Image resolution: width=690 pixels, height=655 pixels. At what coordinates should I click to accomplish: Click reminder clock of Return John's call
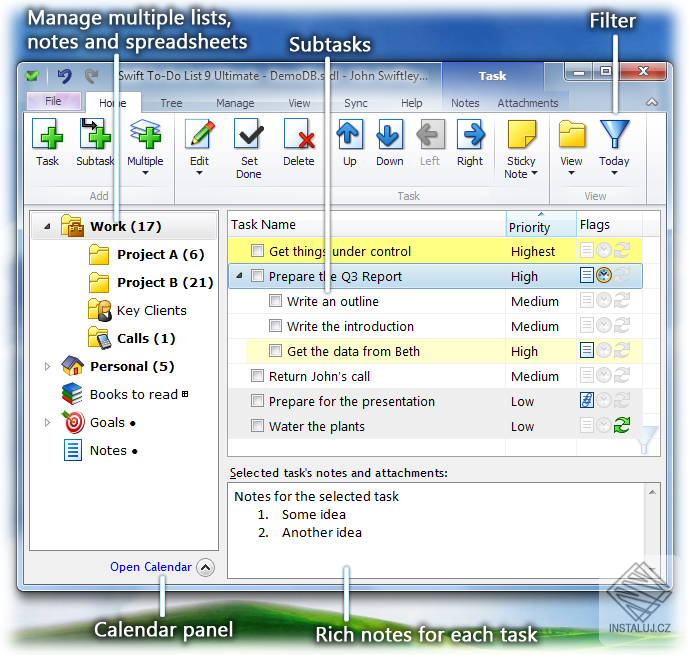point(604,375)
